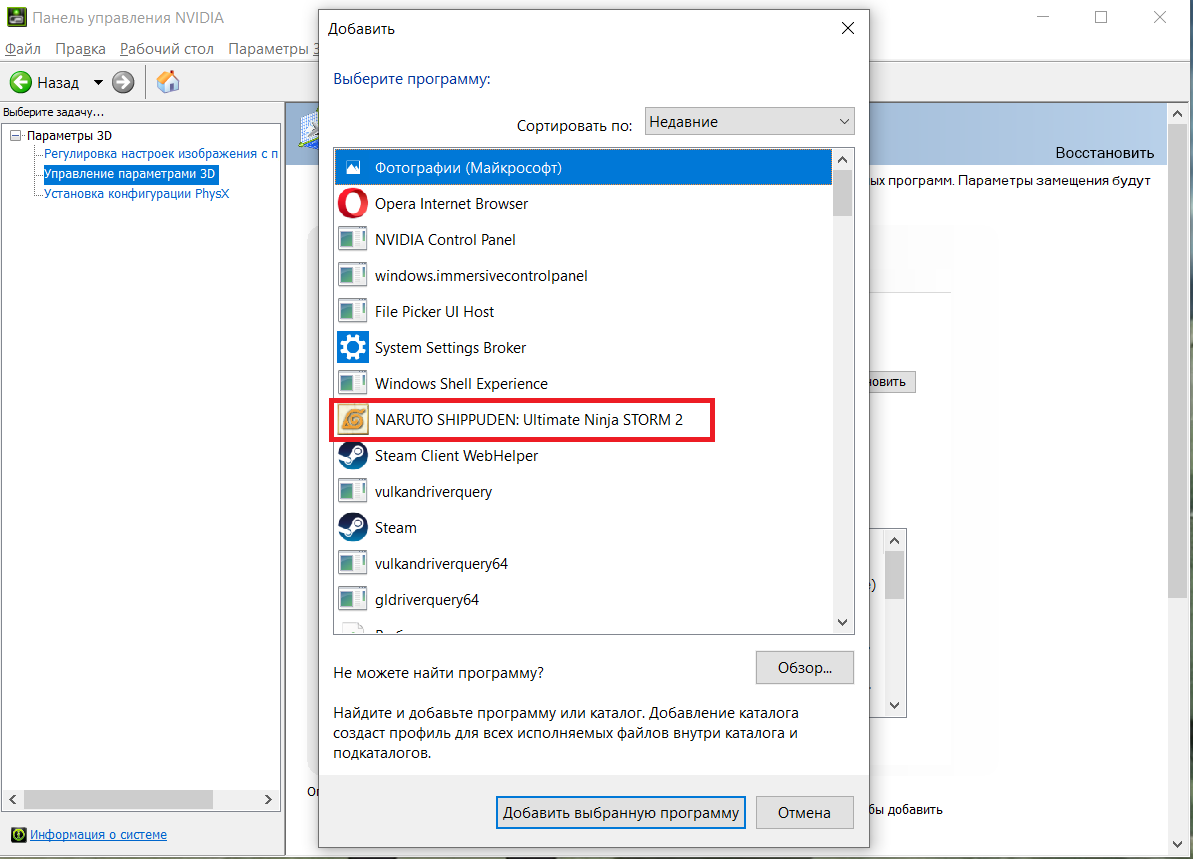
Task: Click the Opera Internet Browser icon
Action: (353, 204)
